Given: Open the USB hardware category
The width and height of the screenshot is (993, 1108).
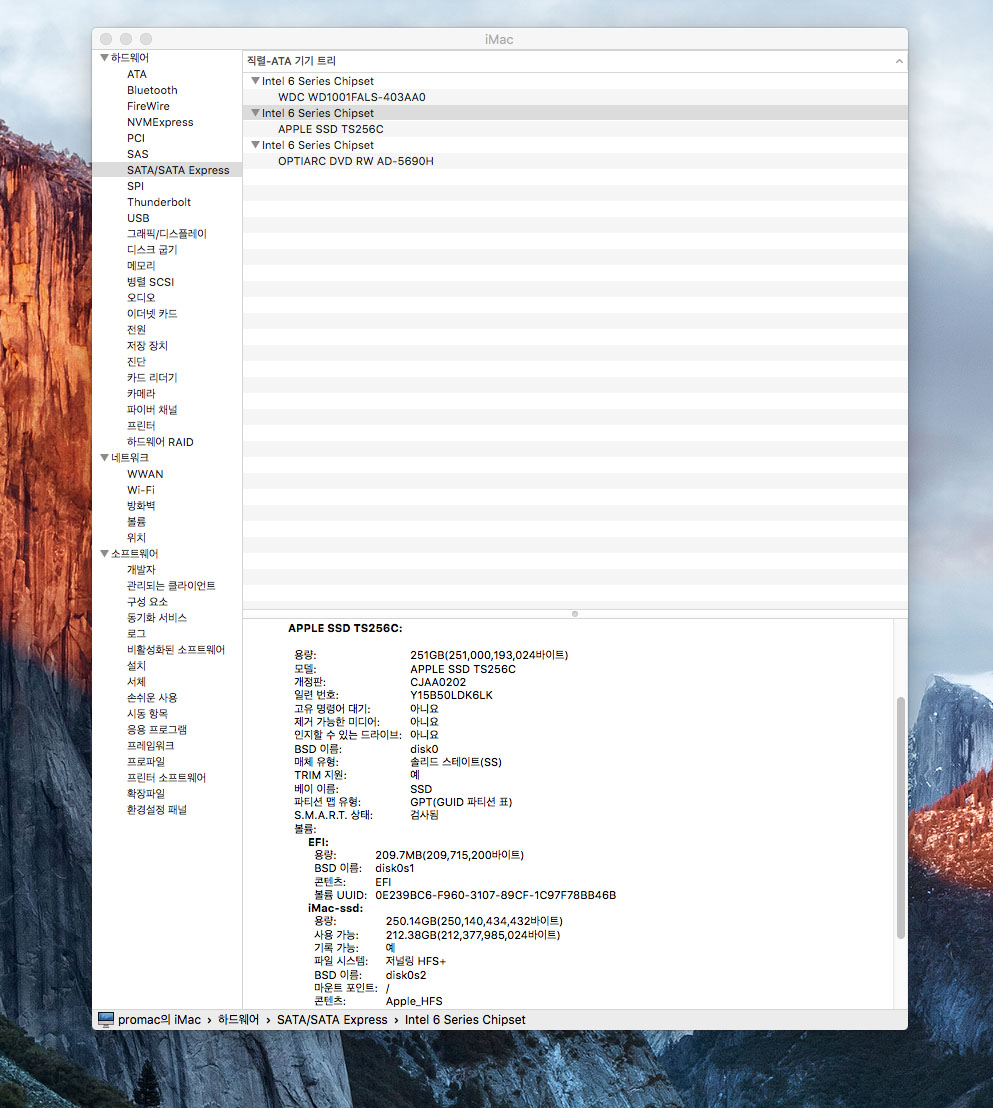Looking at the screenshot, I should pos(138,218).
